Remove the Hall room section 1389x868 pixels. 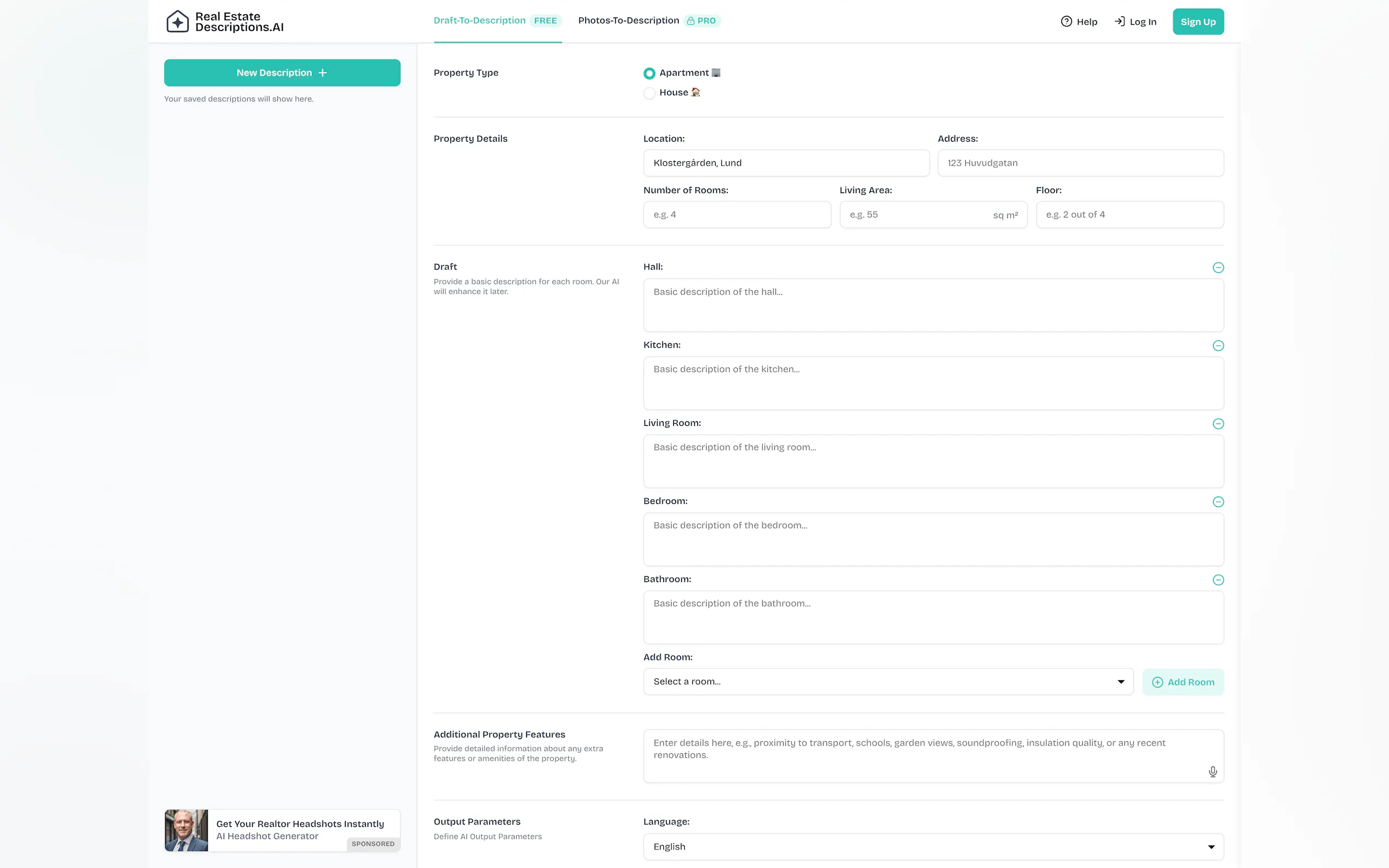pyautogui.click(x=1217, y=267)
